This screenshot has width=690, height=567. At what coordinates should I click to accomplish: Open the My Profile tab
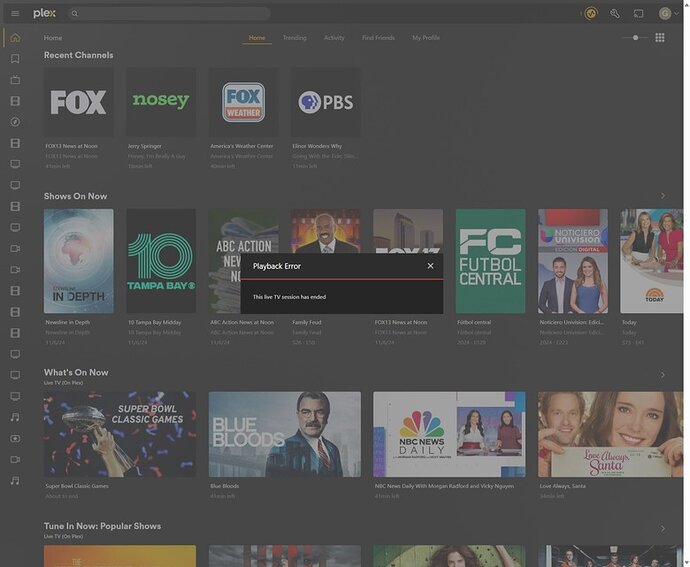tap(426, 38)
